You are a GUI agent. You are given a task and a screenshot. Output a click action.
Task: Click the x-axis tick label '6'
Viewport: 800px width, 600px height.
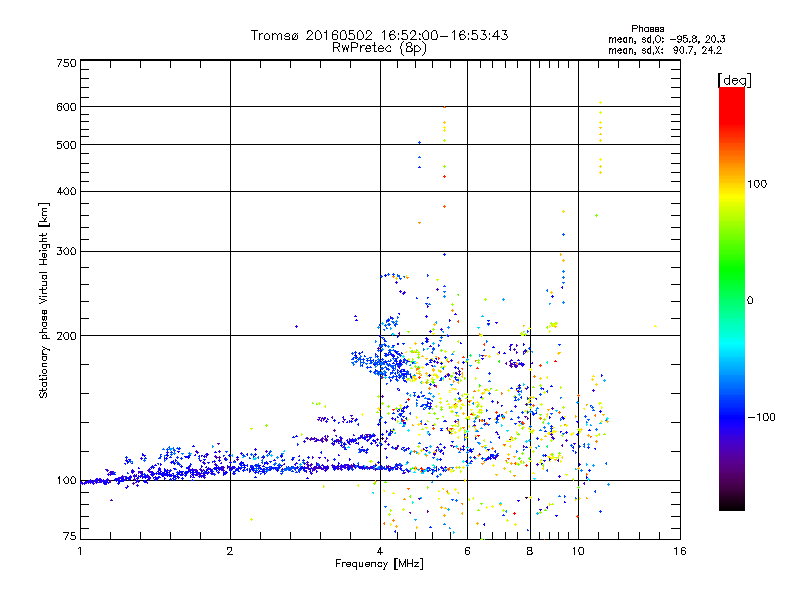(467, 551)
